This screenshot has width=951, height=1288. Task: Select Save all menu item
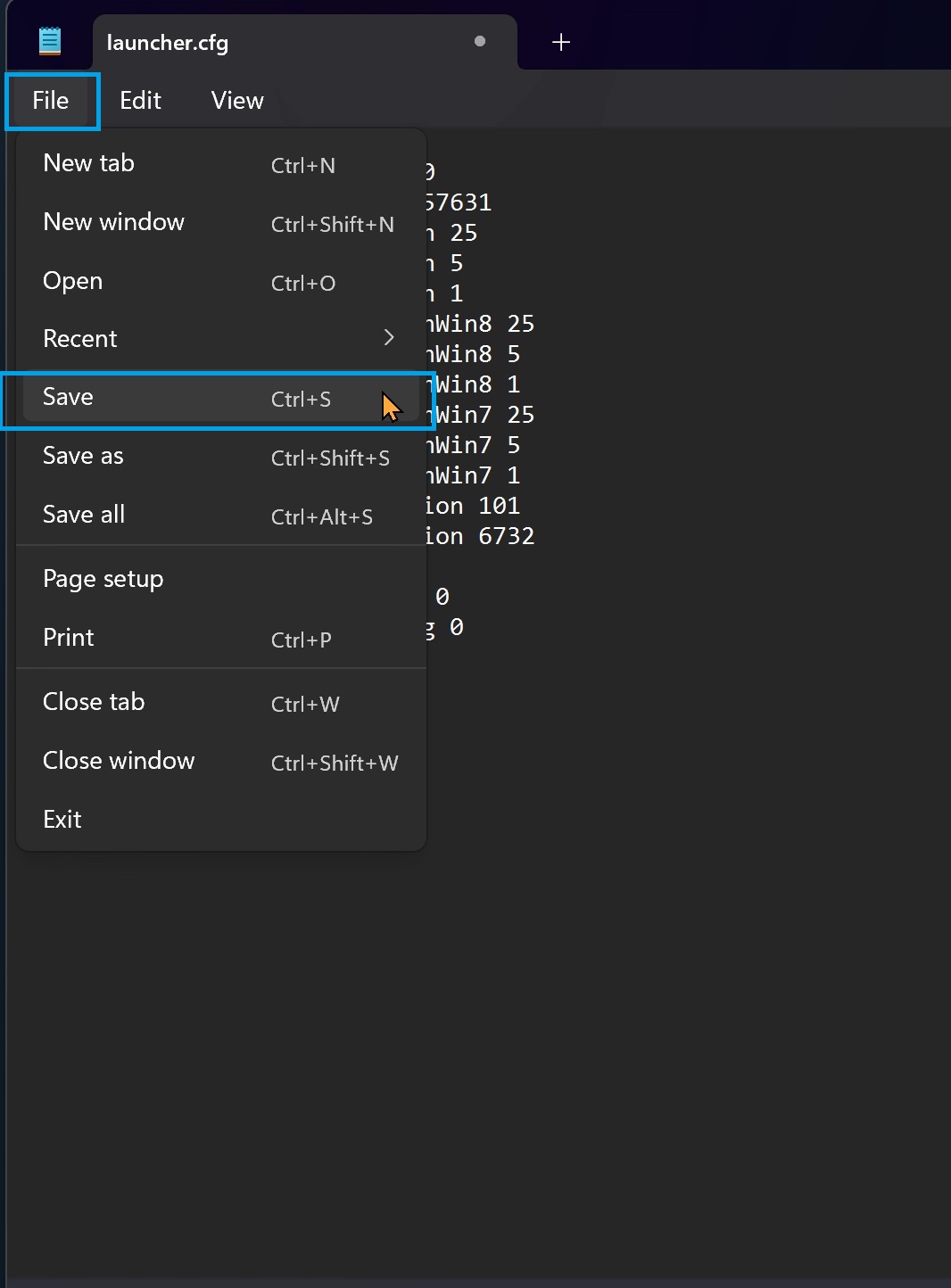point(84,515)
